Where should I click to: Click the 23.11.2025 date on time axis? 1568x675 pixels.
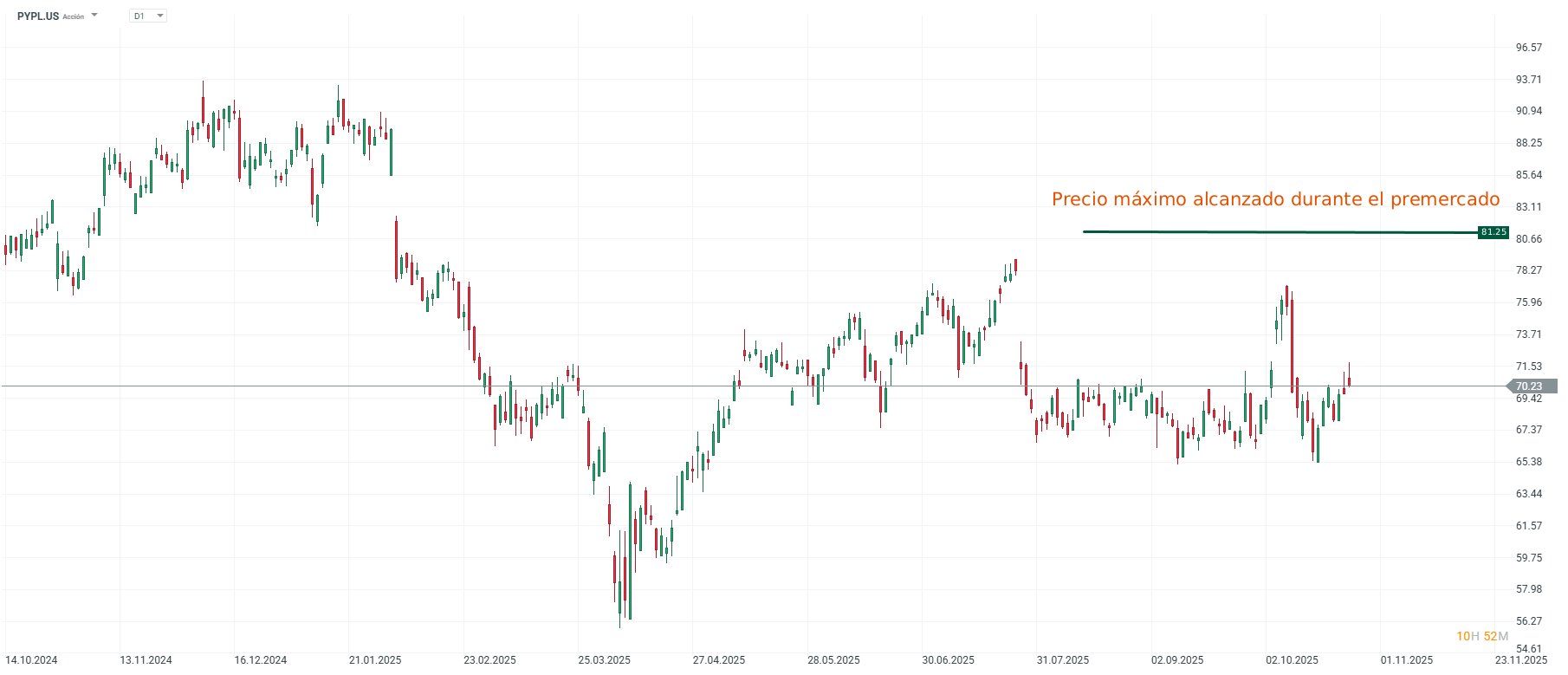click(1520, 660)
